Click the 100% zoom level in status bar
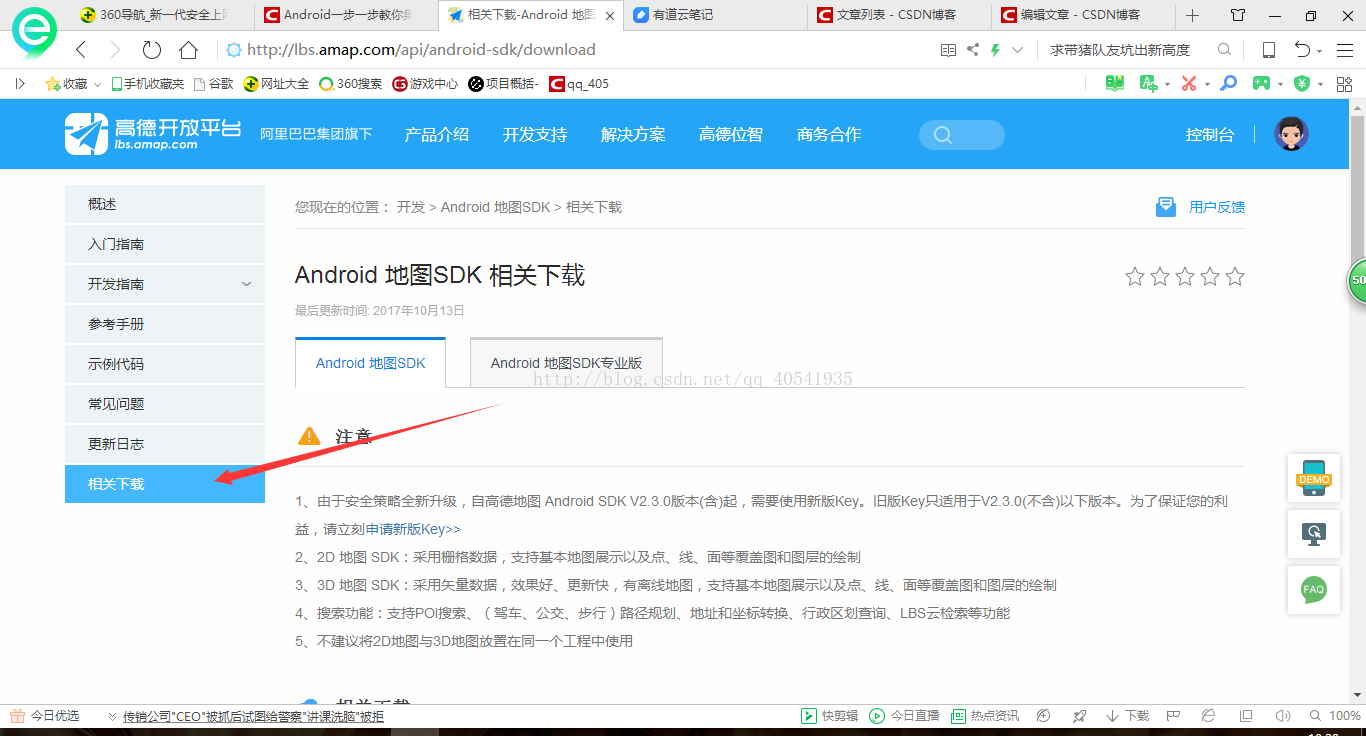Image resolution: width=1366 pixels, height=736 pixels. pyautogui.click(x=1344, y=716)
